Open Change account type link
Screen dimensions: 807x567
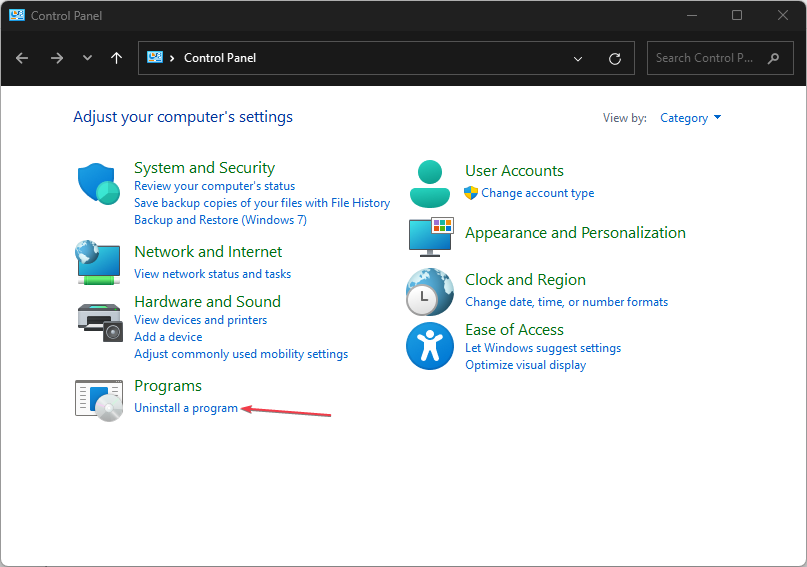[x=537, y=193]
